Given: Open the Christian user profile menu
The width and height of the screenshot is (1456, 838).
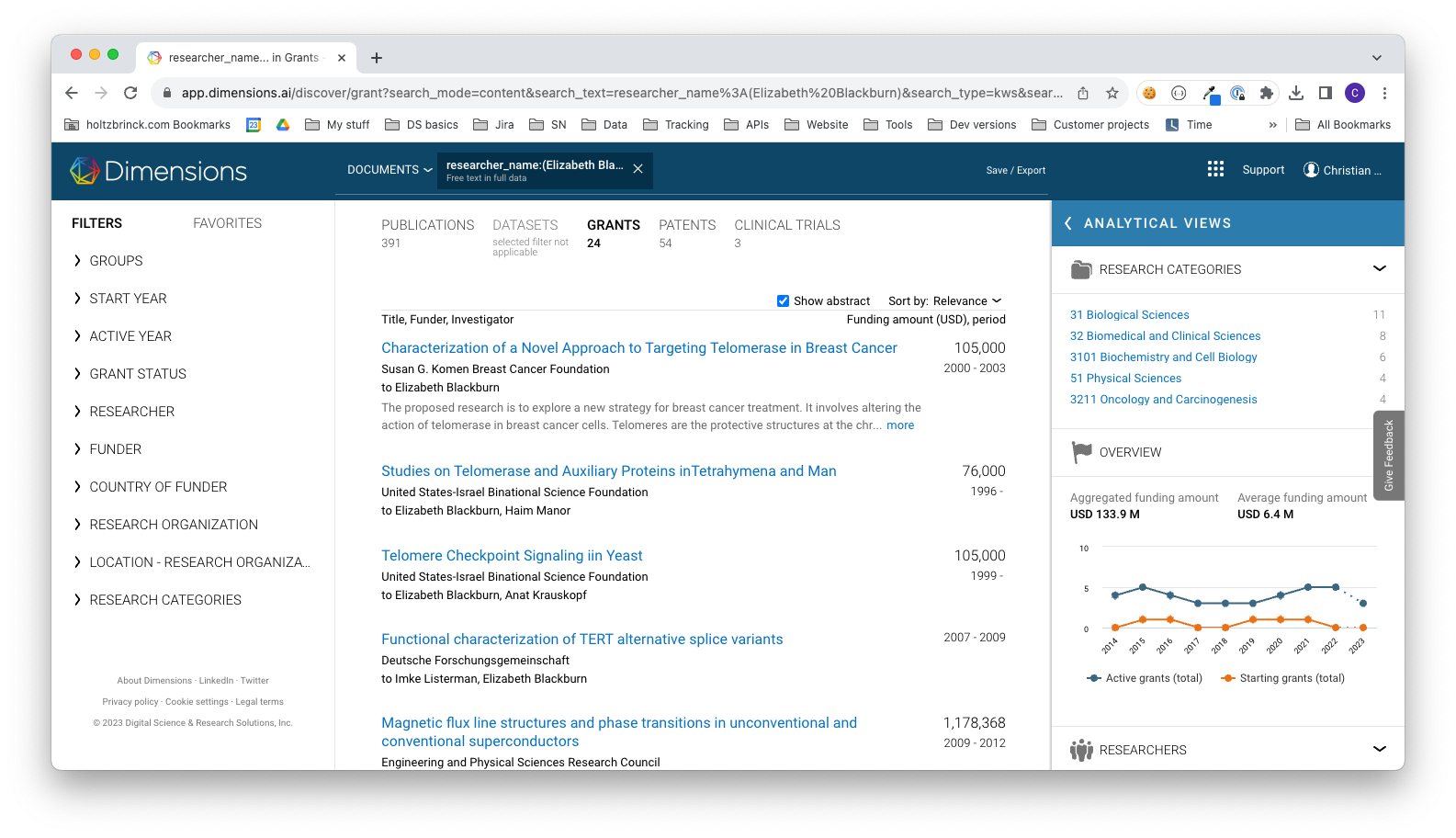Looking at the screenshot, I should click(1342, 170).
